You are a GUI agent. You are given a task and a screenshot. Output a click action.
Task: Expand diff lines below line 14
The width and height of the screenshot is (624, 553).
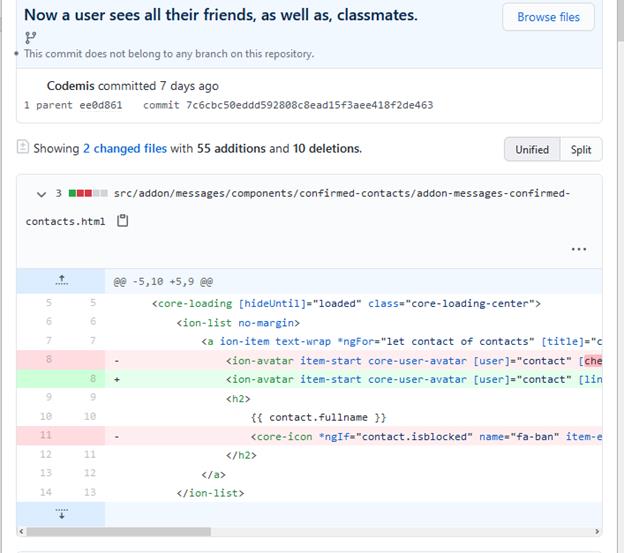tap(61, 514)
